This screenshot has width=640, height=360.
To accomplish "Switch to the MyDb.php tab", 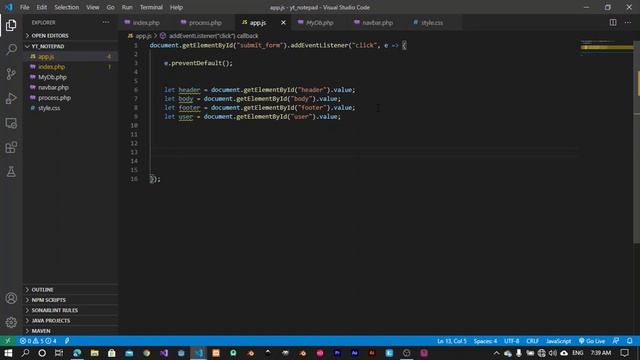I will click(320, 23).
